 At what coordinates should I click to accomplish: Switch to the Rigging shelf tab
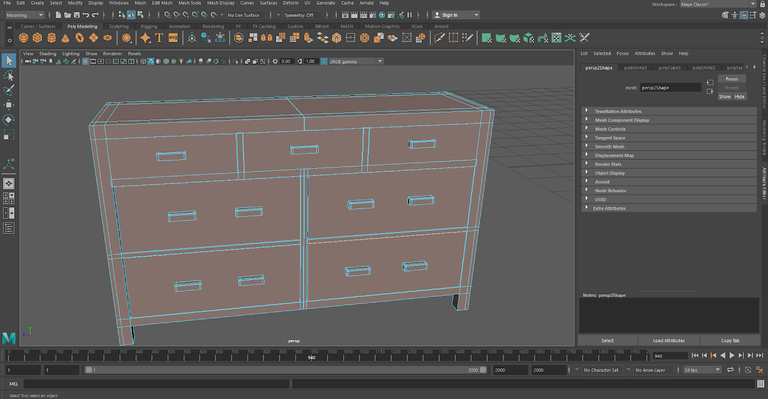point(149,26)
